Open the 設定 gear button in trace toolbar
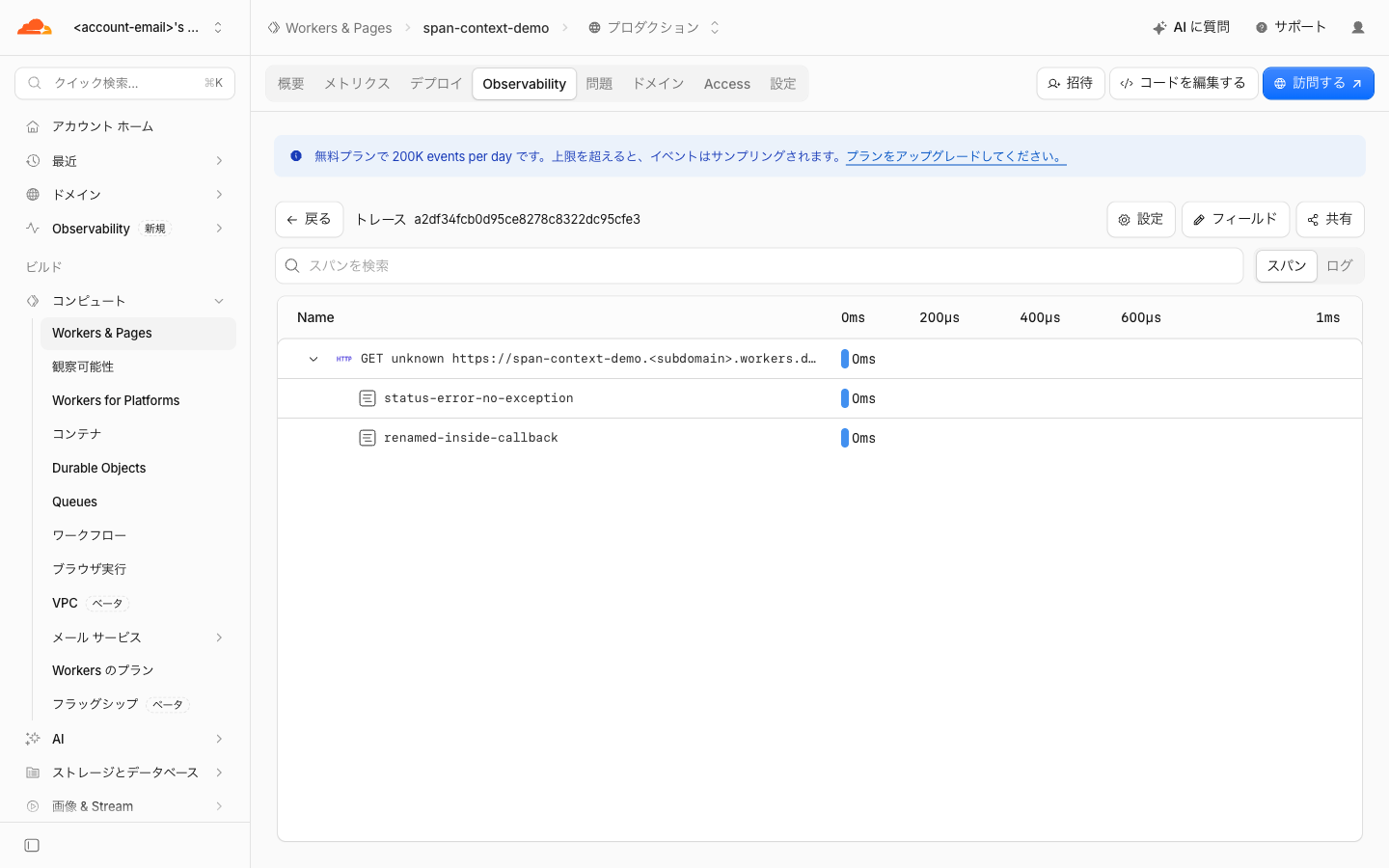This screenshot has height=868, width=1389. tap(1141, 220)
